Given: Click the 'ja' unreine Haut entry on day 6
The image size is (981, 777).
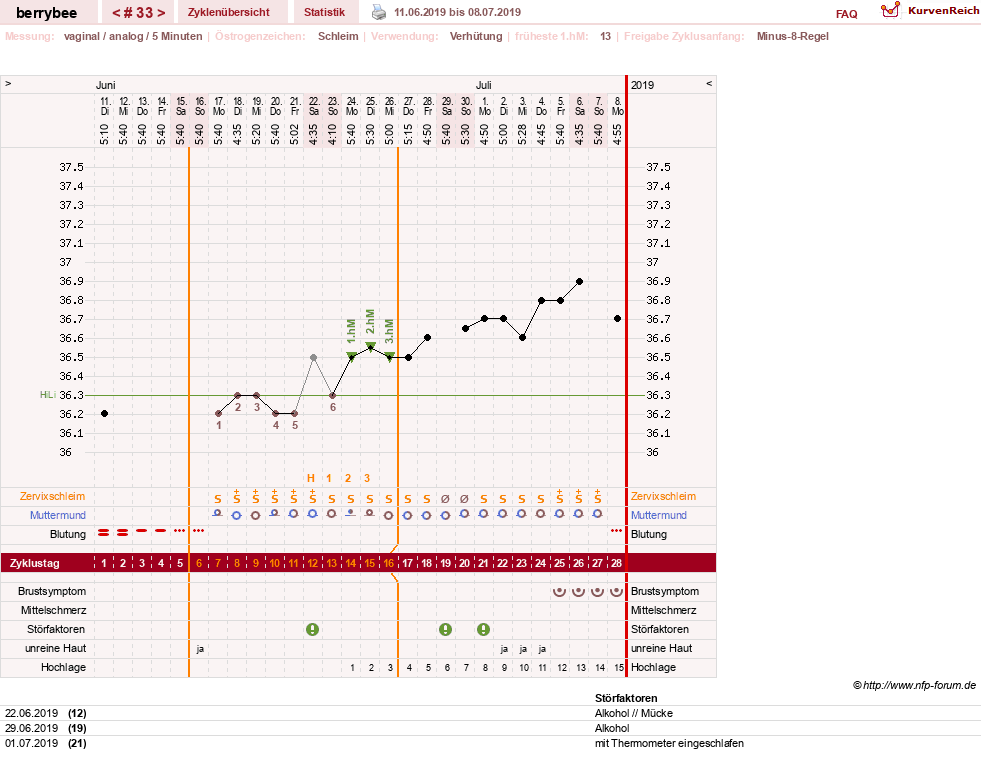Looking at the screenshot, I should (200, 649).
